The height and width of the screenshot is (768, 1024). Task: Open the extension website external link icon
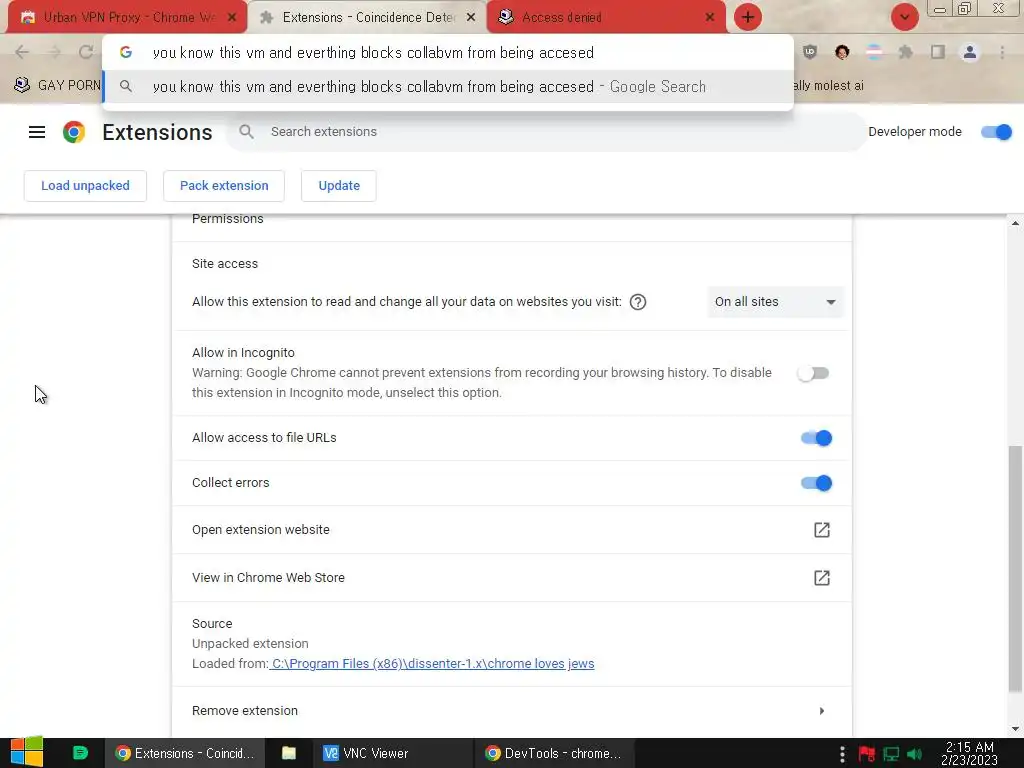pyautogui.click(x=822, y=530)
